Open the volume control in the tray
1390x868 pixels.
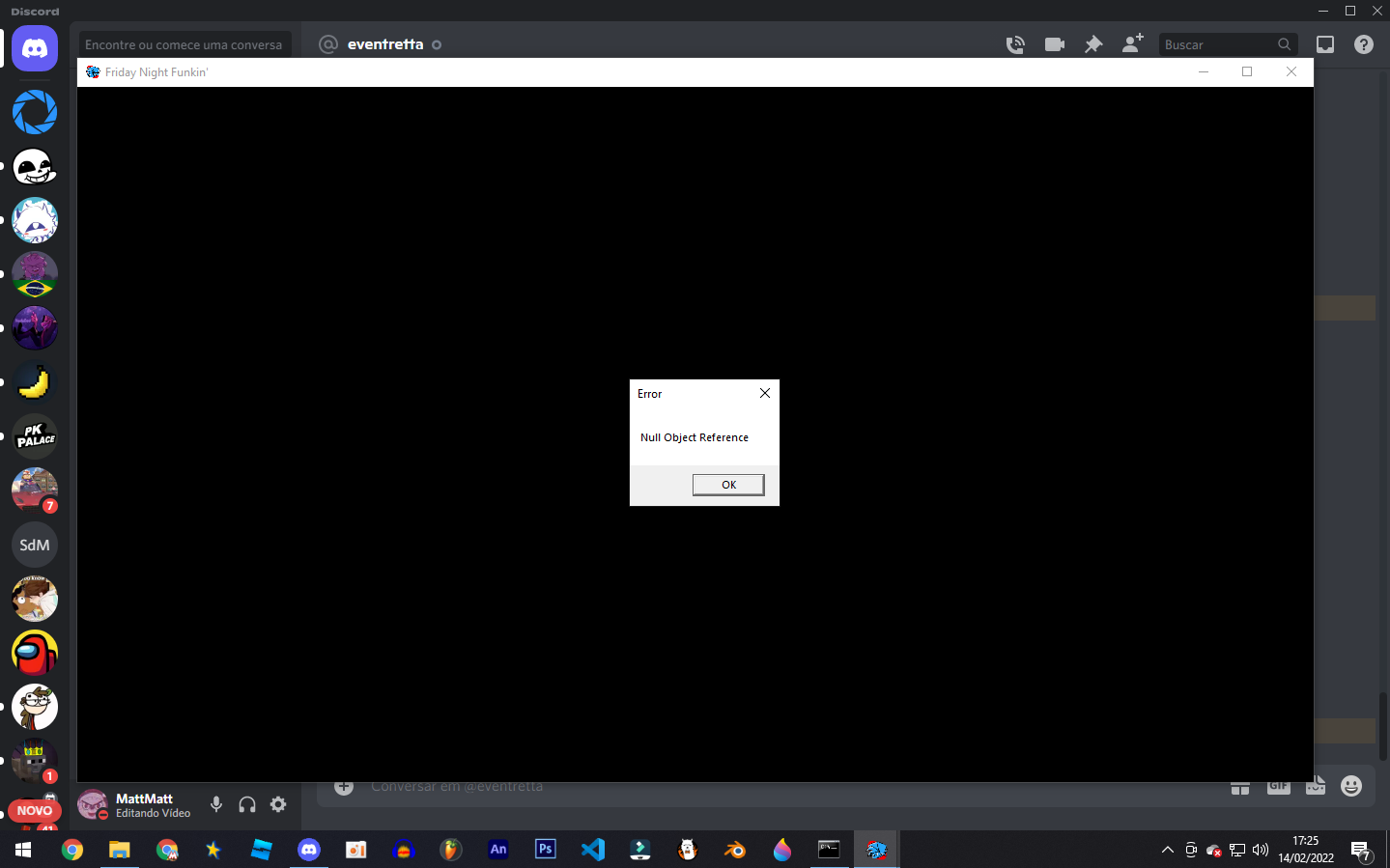pos(1260,850)
